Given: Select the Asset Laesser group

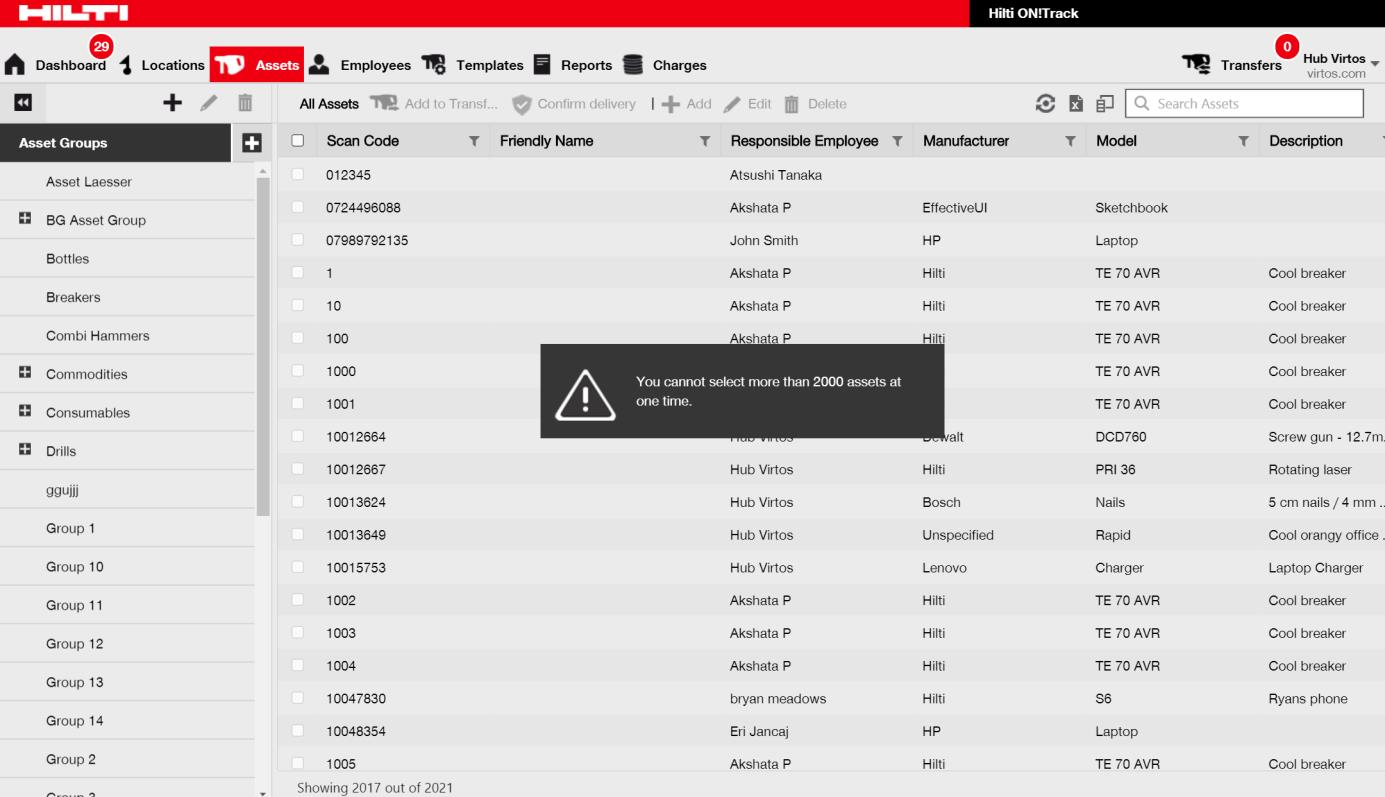Looking at the screenshot, I should 89,182.
